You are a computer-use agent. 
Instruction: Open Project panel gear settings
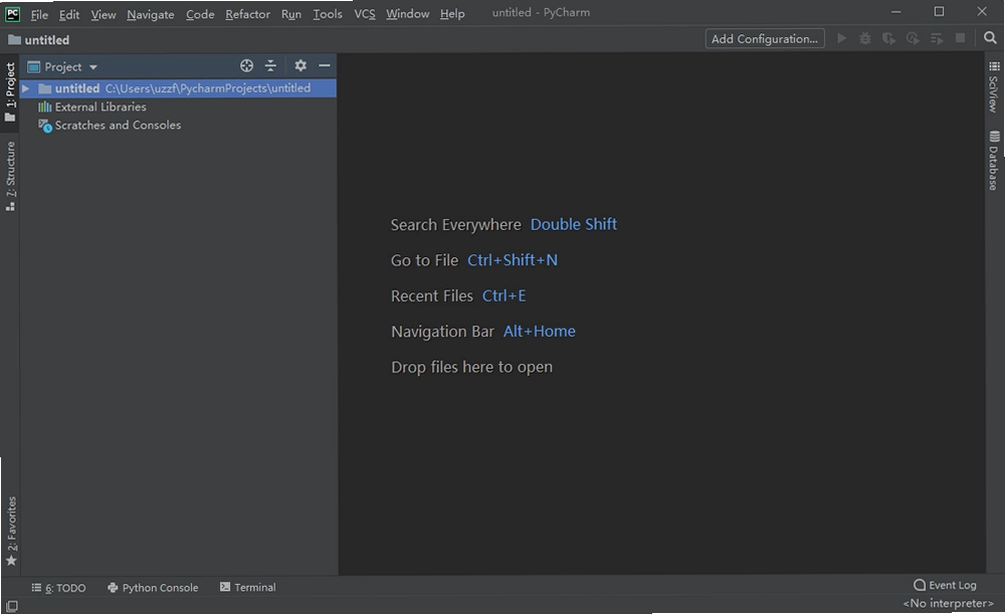(300, 65)
